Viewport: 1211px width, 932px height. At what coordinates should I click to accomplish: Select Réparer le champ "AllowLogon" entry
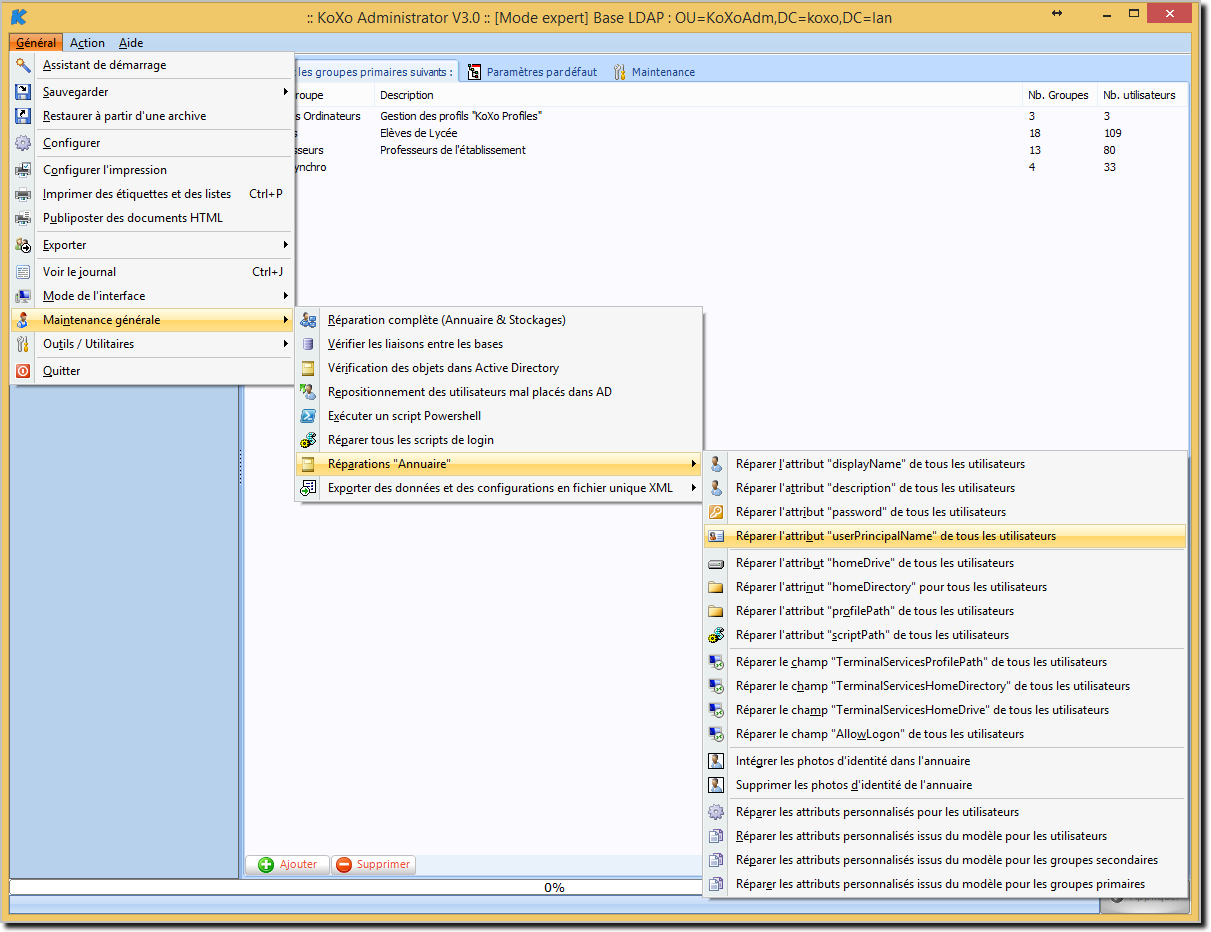tap(945, 734)
